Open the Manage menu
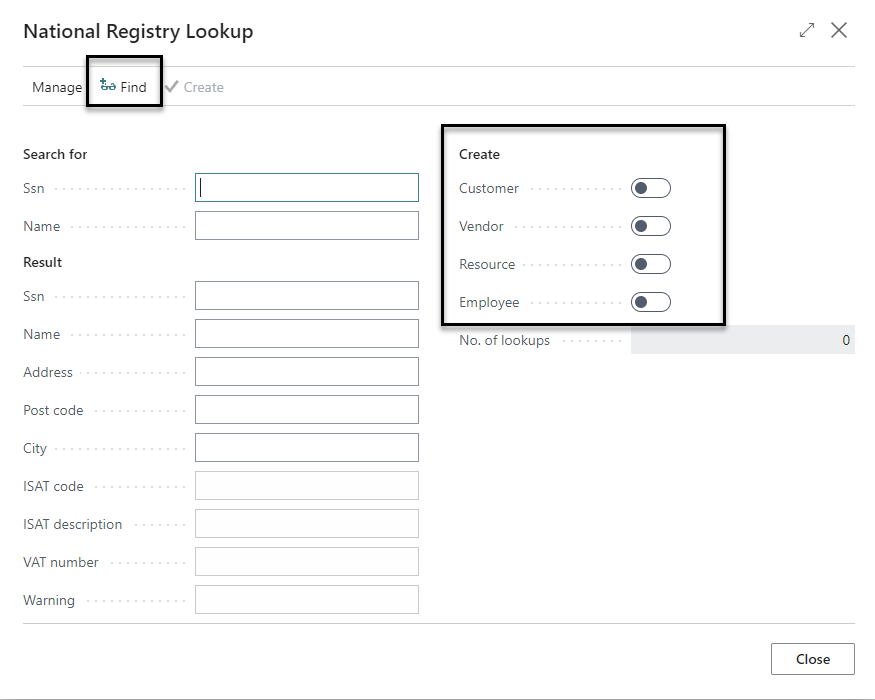Screen dimensions: 875x700 tap(57, 87)
